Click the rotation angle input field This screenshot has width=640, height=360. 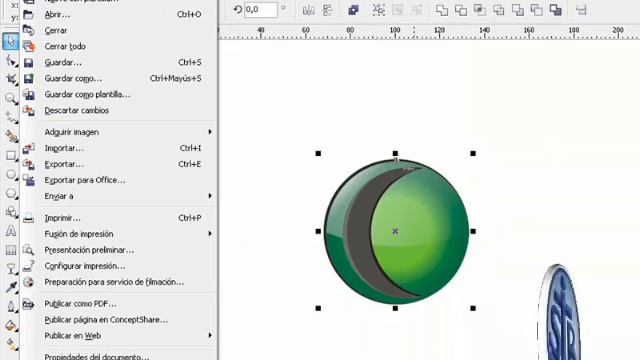pyautogui.click(x=261, y=9)
